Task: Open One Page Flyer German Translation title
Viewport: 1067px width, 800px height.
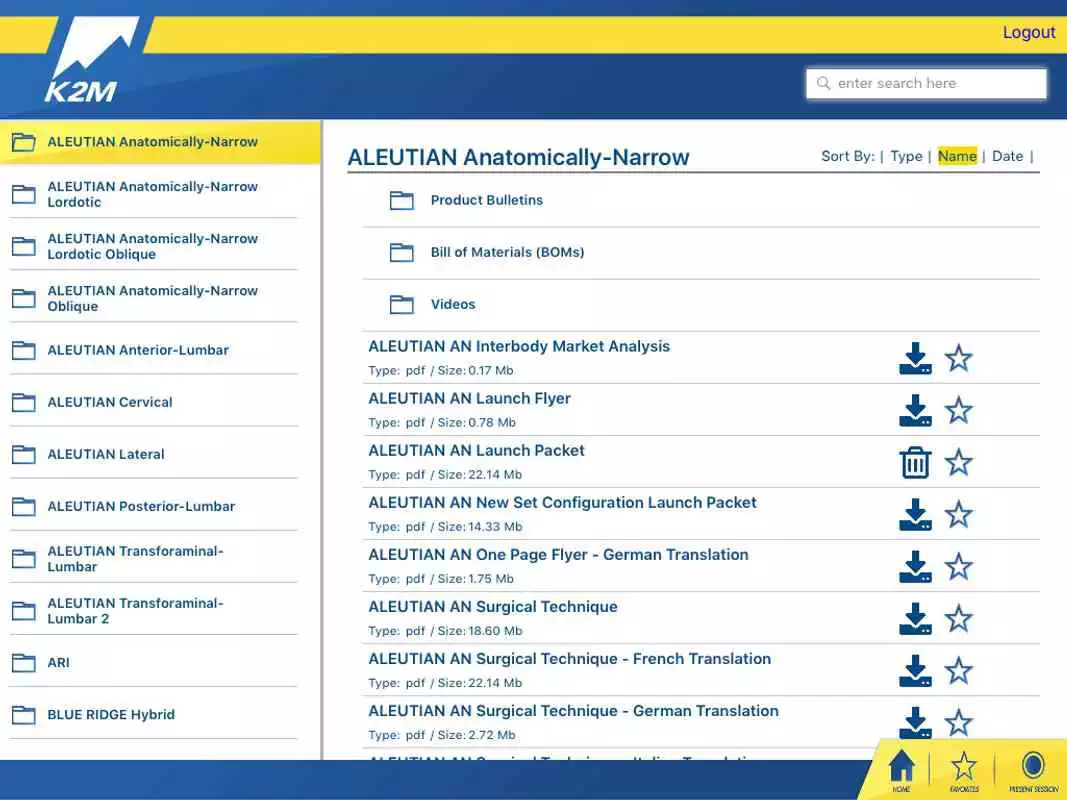Action: 558,554
